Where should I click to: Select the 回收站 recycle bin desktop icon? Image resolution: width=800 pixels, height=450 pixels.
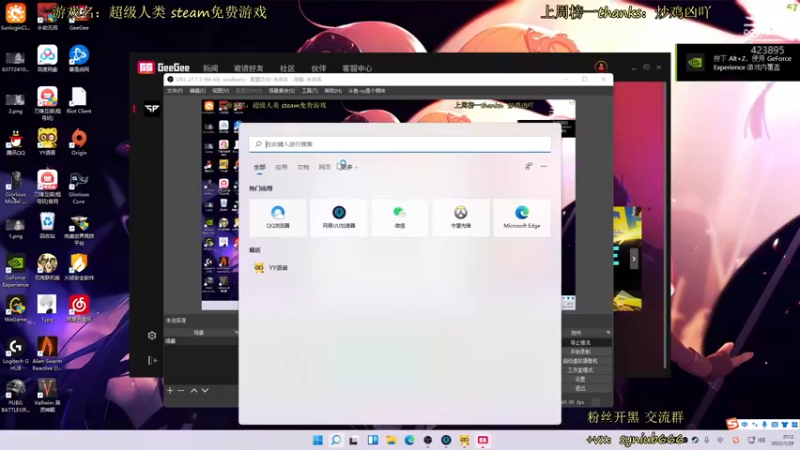pyautogui.click(x=47, y=225)
